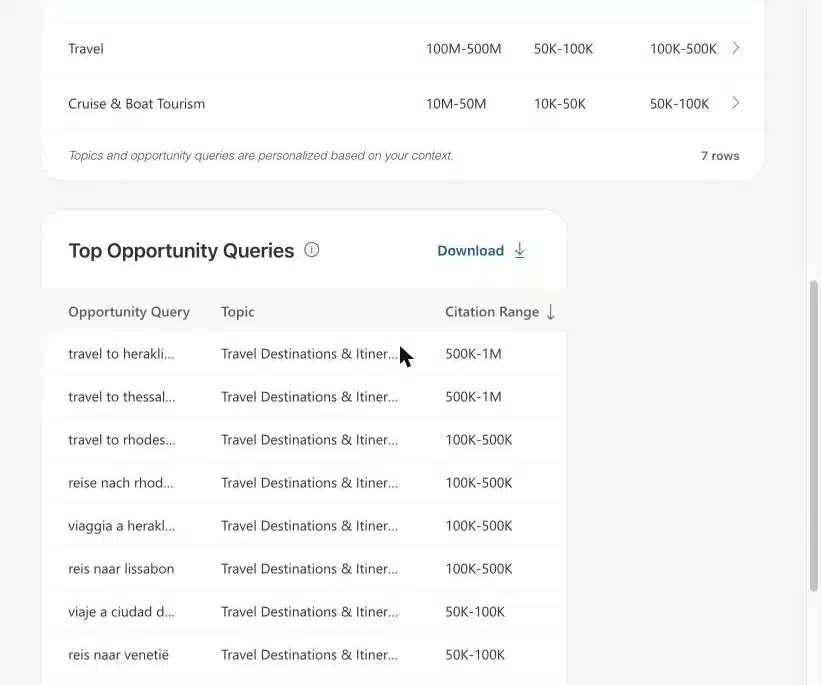
Task: Expand the Travel row chevron
Action: click(x=736, y=48)
